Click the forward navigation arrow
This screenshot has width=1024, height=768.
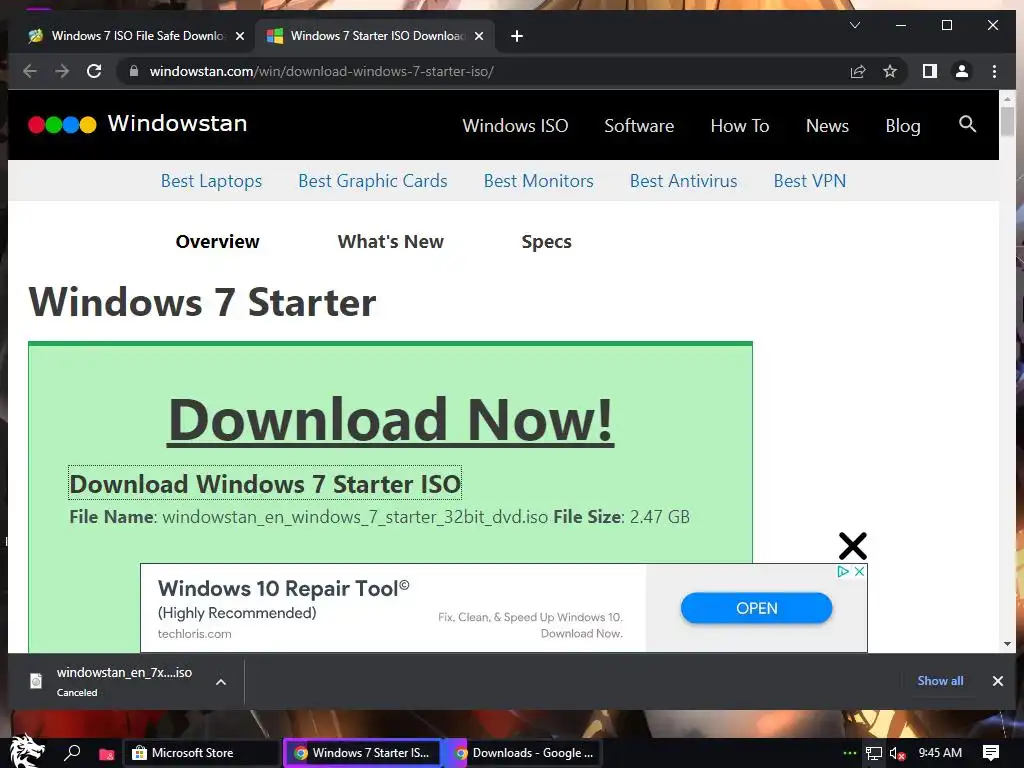[62, 71]
